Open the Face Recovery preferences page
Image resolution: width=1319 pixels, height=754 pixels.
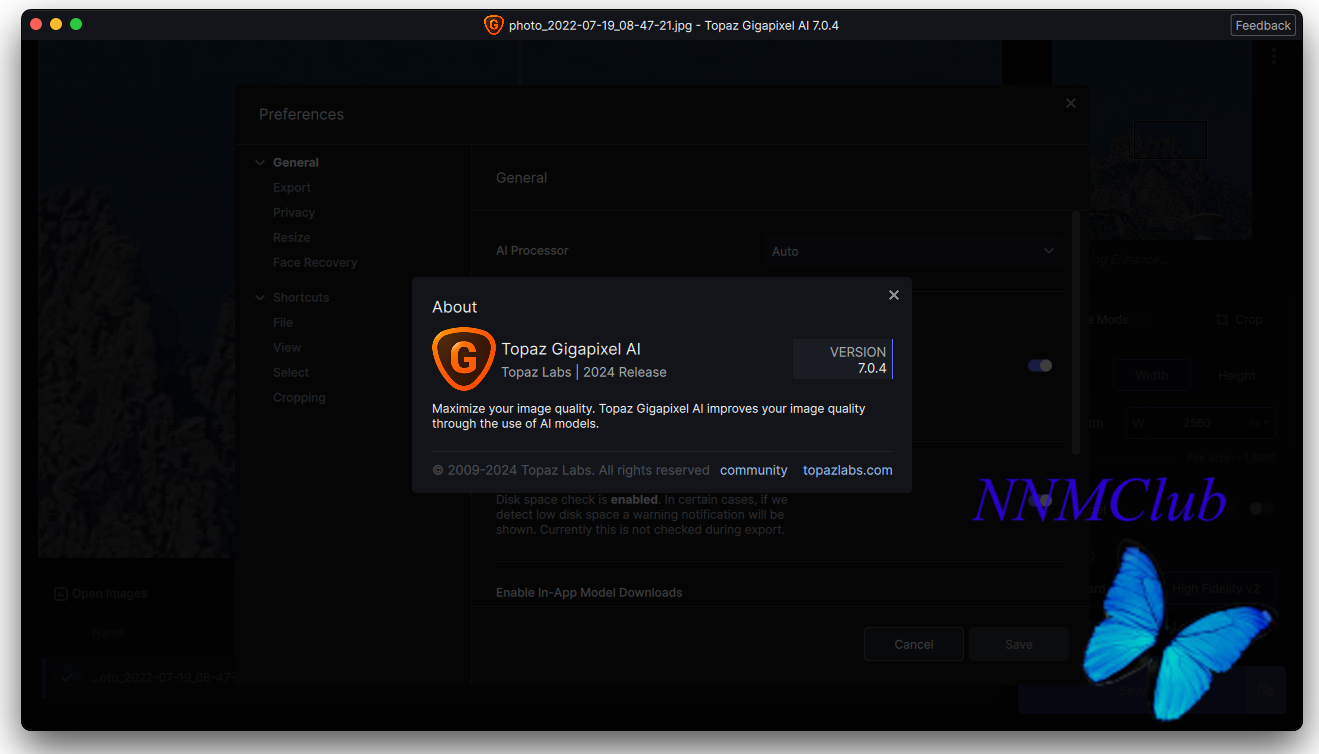[x=315, y=263]
